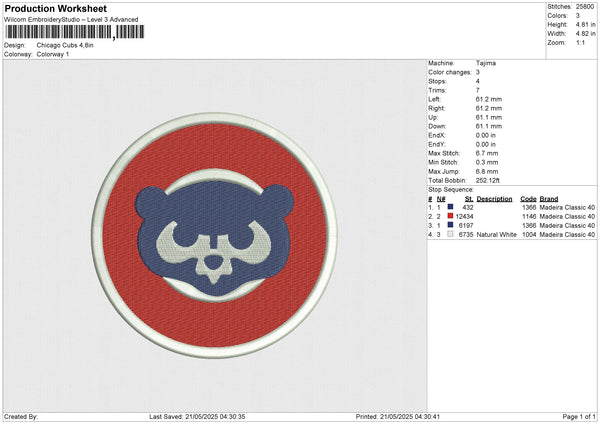Click the "Stop Sequence:" heading

(451, 190)
